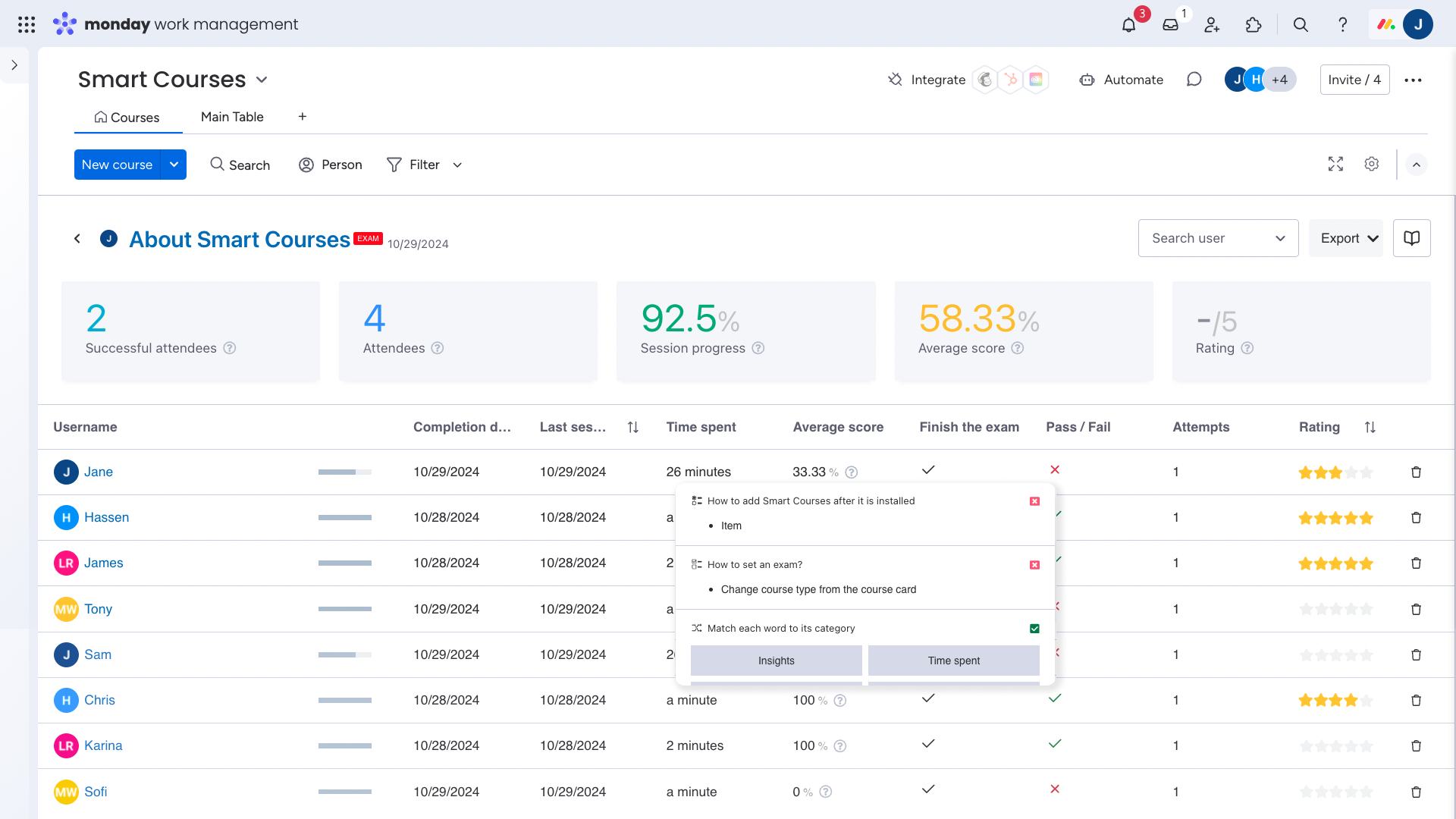Expand the Filter options chevron
The image size is (1456, 819).
(x=457, y=165)
